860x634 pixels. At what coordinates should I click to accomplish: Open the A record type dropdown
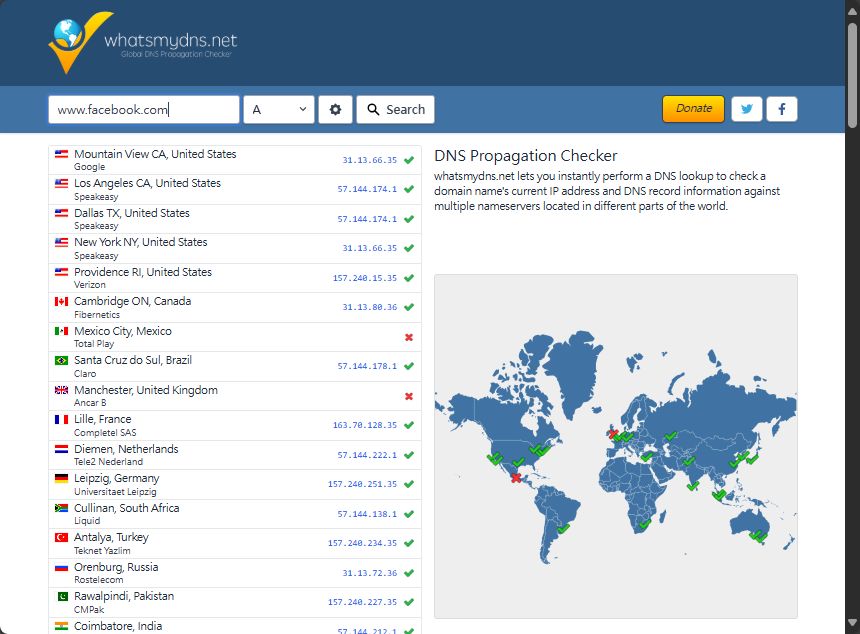[279, 110]
